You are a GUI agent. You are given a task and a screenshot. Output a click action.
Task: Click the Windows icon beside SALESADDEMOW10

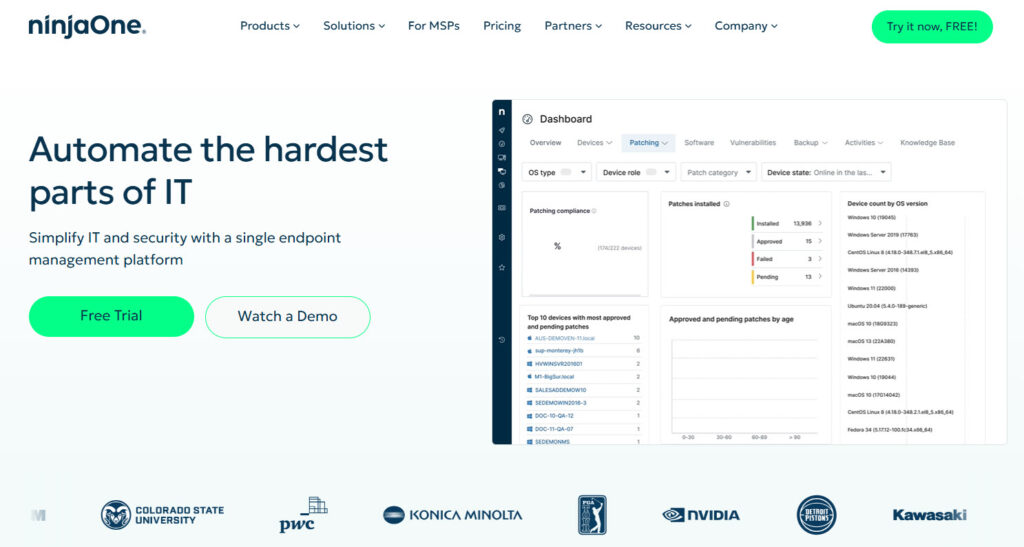pos(529,390)
